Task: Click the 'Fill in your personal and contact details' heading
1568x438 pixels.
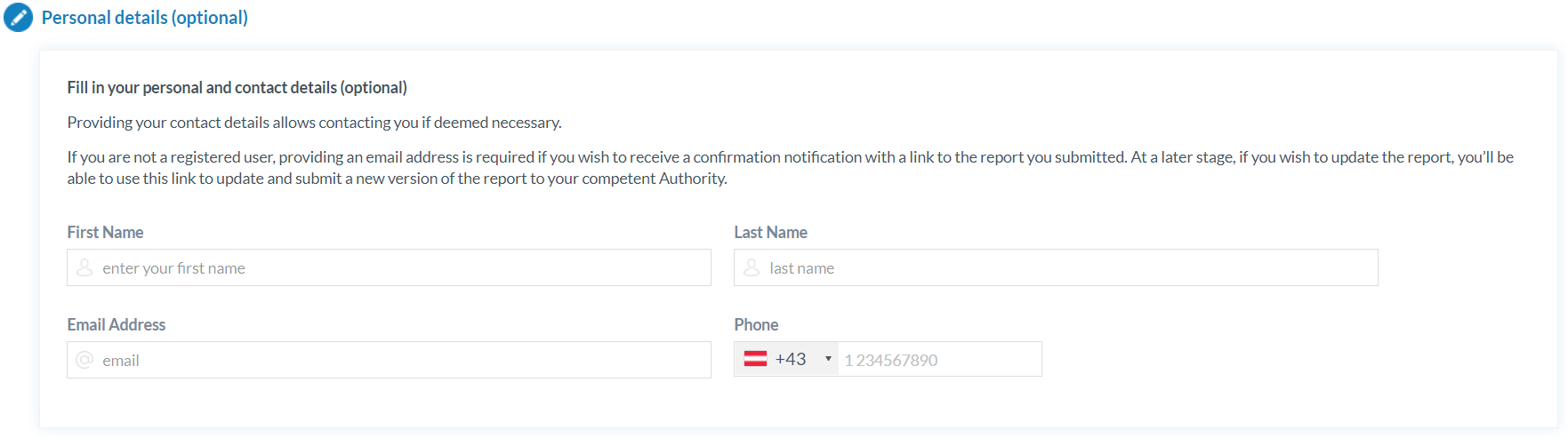Action: click(x=237, y=87)
